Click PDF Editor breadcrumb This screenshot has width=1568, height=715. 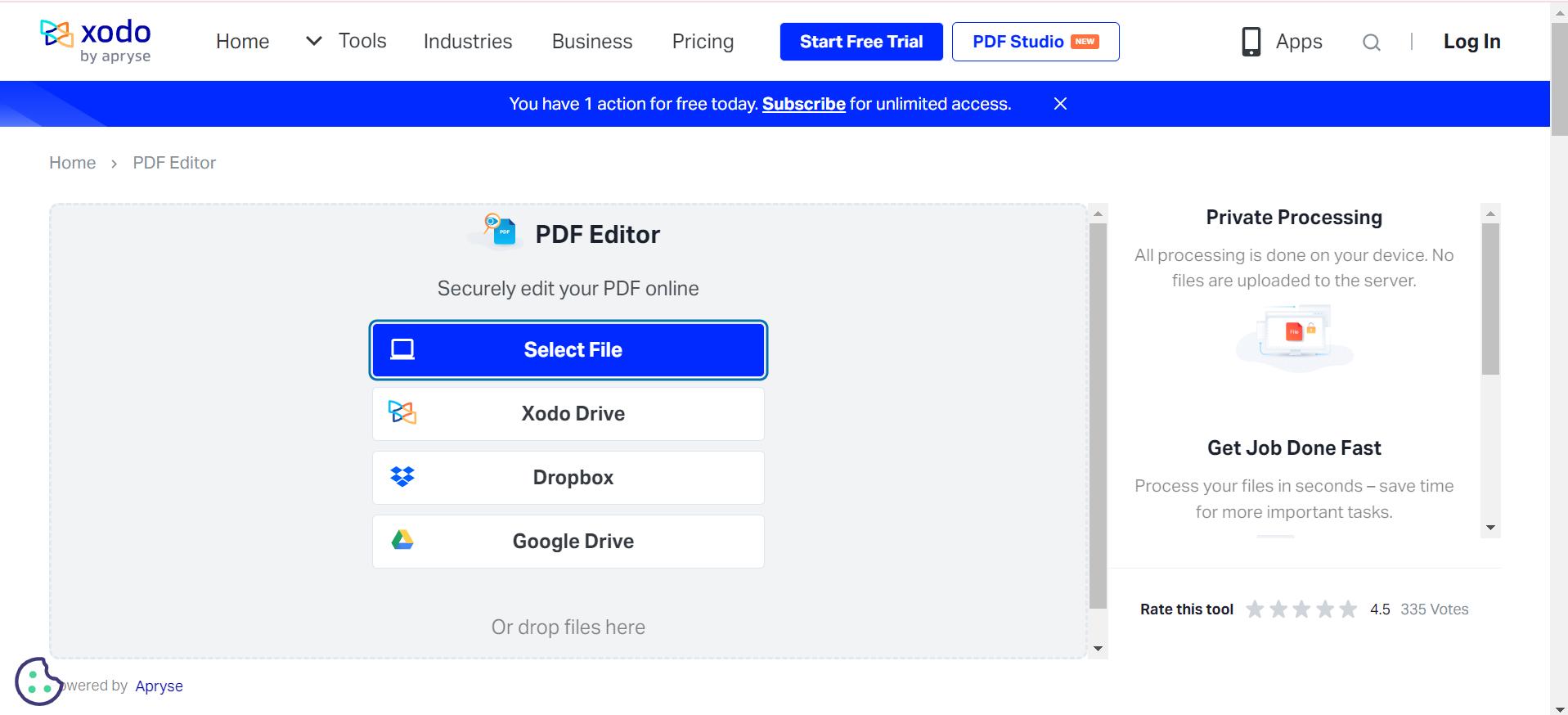[174, 163]
